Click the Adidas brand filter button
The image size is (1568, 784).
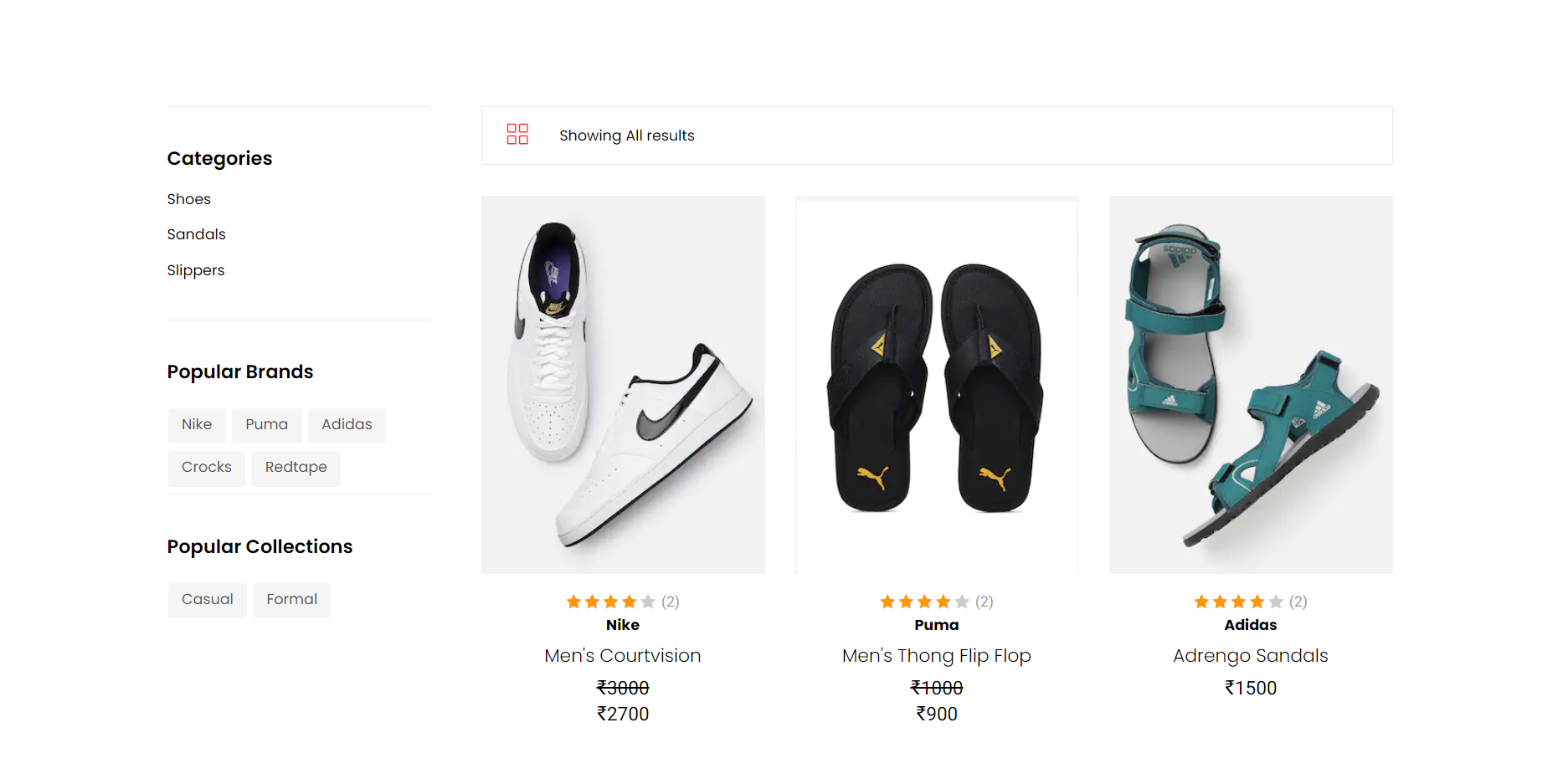pyautogui.click(x=347, y=425)
